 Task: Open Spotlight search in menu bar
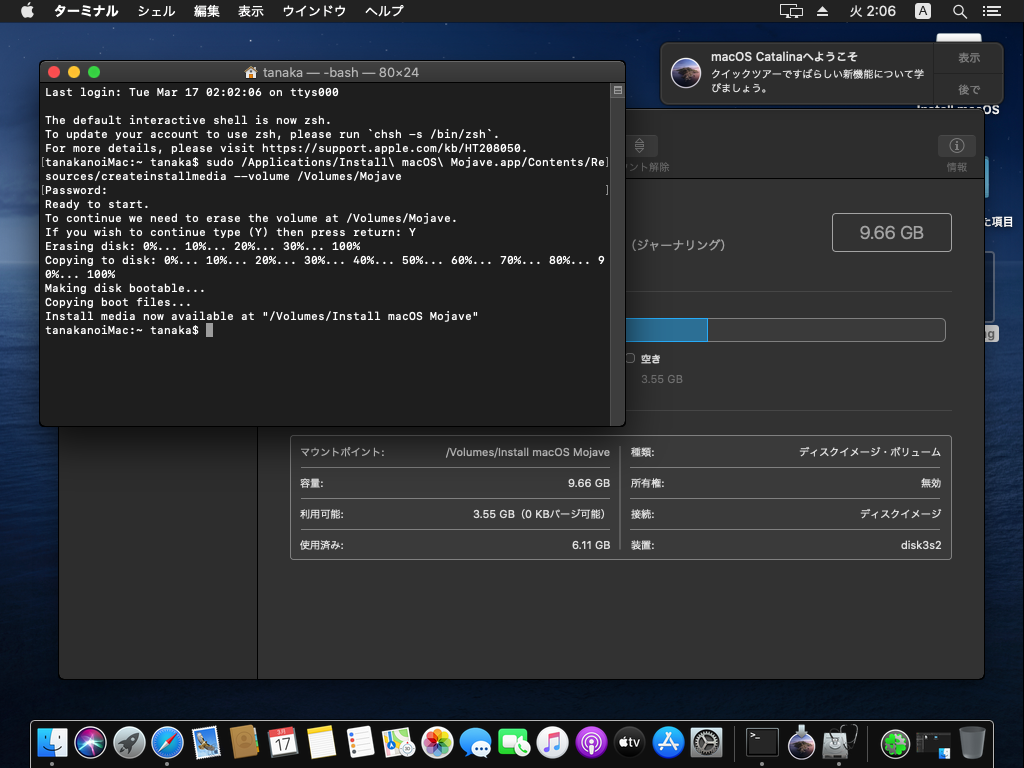coord(959,11)
